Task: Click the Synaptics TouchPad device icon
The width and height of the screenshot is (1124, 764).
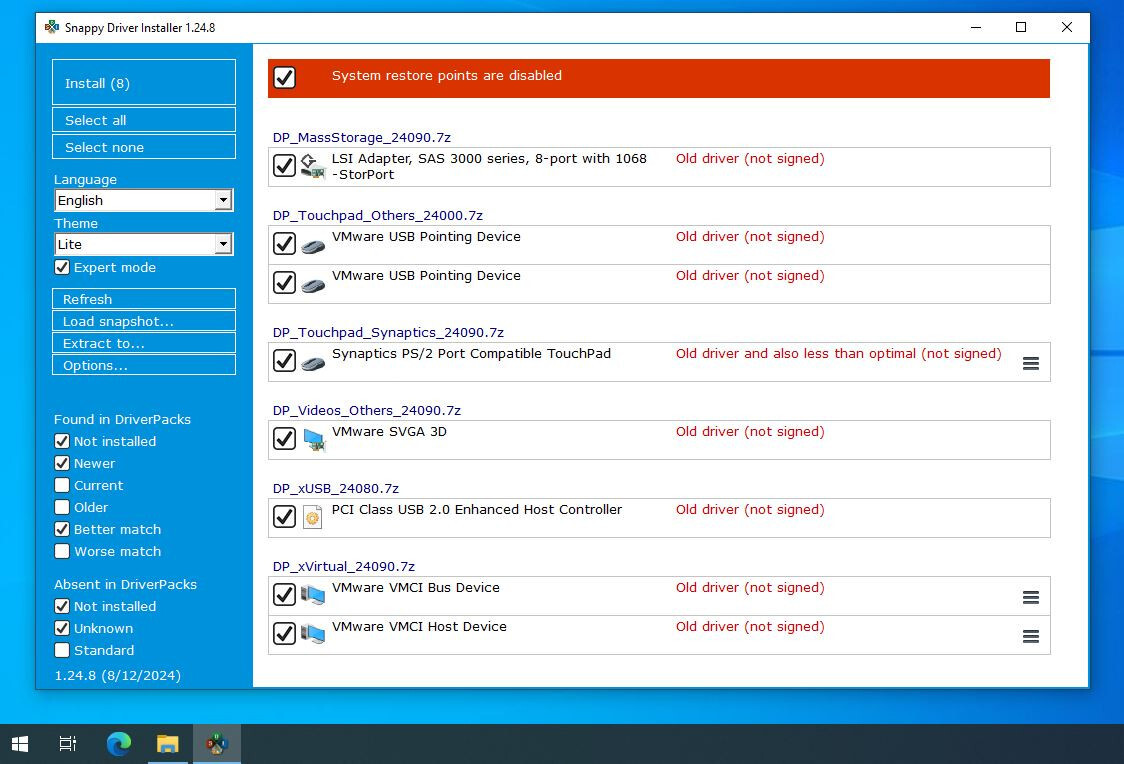Action: 313,362
